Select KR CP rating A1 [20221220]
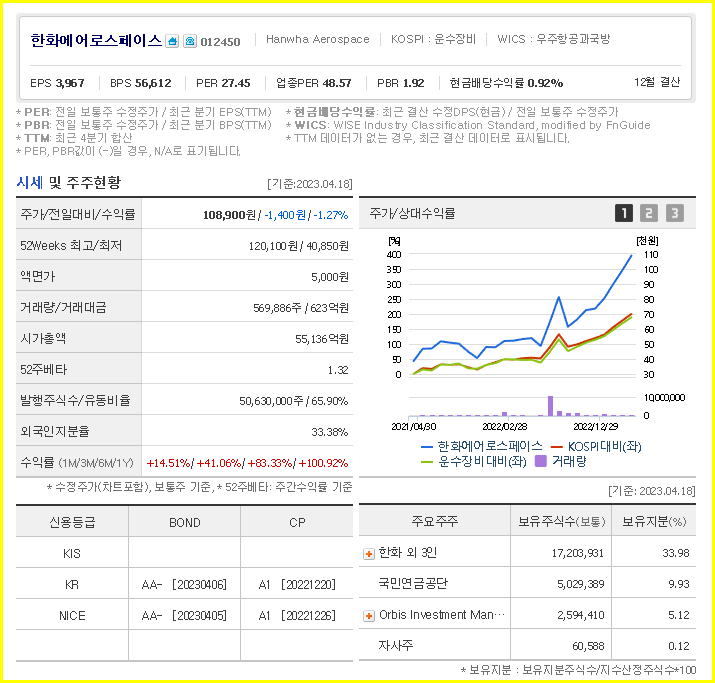This screenshot has height=683, width=715. click(297, 585)
